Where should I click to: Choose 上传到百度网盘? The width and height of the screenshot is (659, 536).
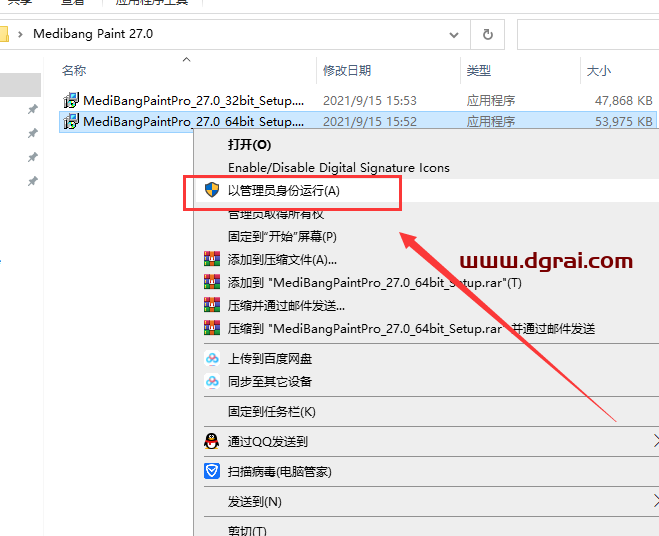point(270,359)
